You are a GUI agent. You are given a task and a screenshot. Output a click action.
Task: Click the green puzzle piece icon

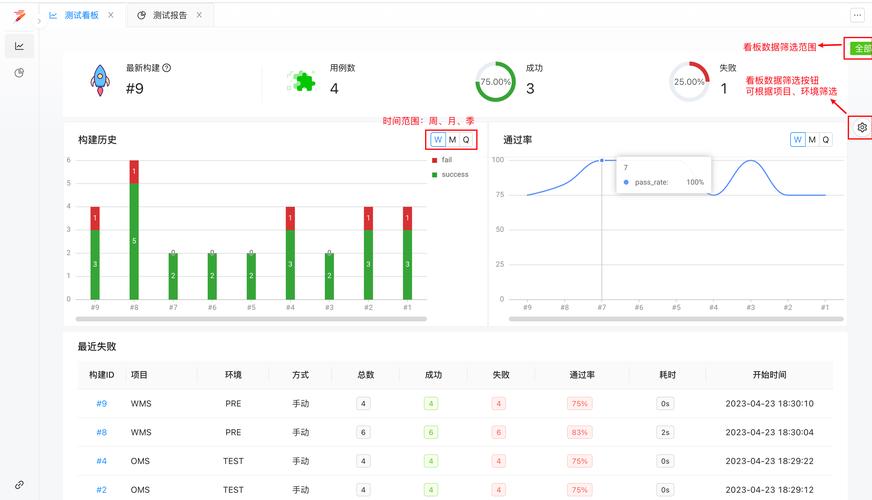click(x=301, y=81)
